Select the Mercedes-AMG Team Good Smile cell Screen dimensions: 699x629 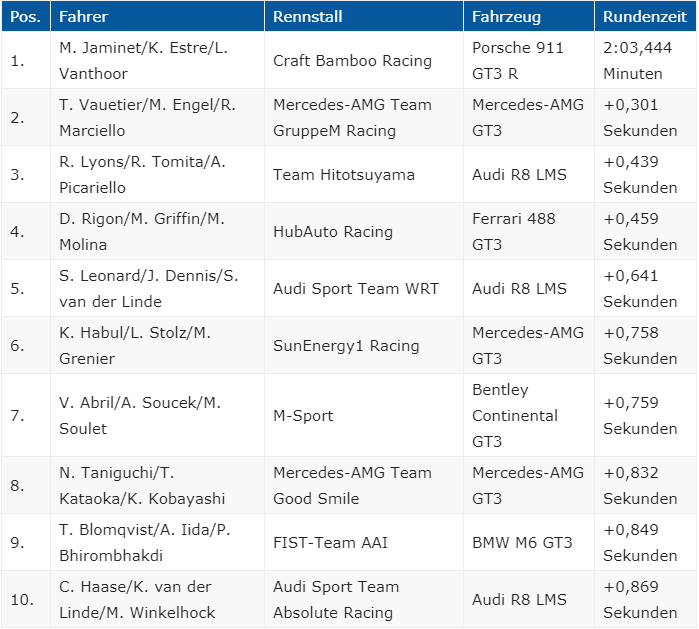pyautogui.click(x=364, y=485)
